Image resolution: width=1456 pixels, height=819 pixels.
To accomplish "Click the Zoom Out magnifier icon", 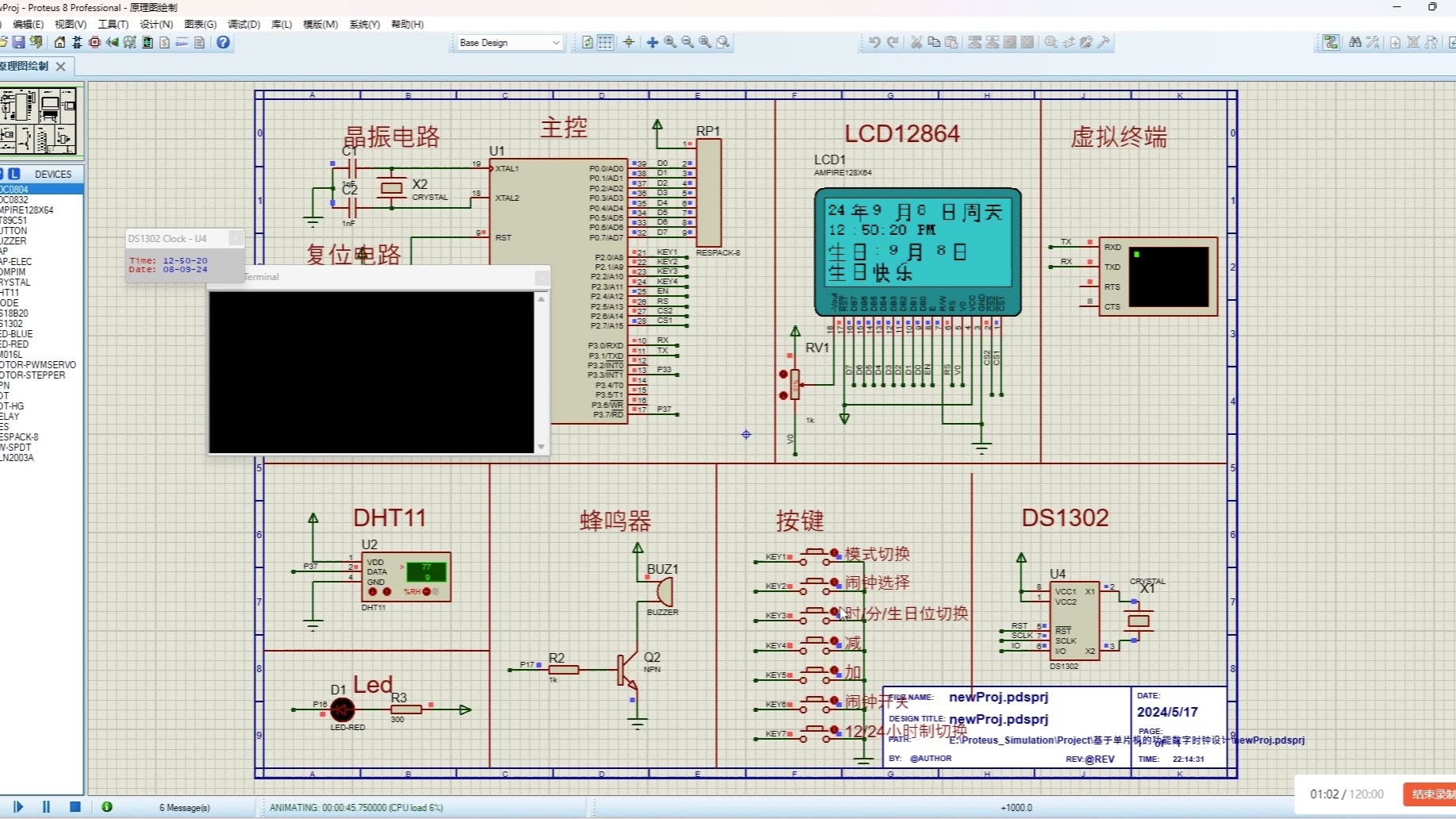I will (x=687, y=42).
